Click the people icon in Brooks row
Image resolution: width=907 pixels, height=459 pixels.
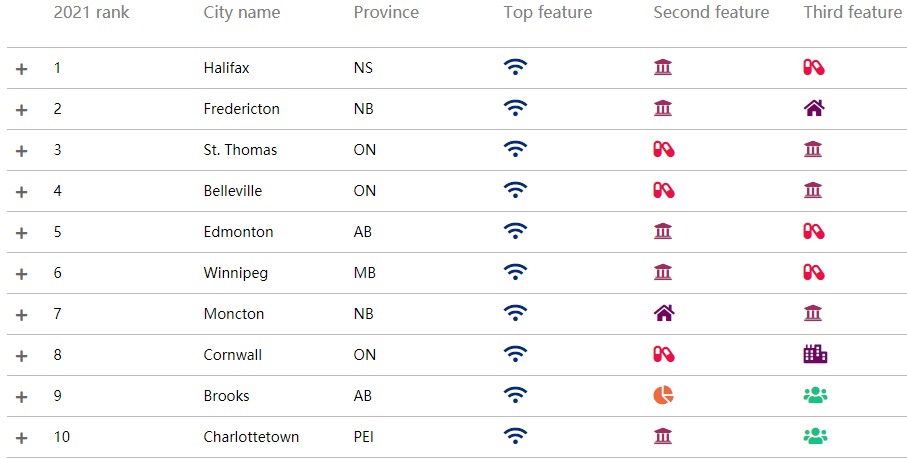(x=815, y=396)
